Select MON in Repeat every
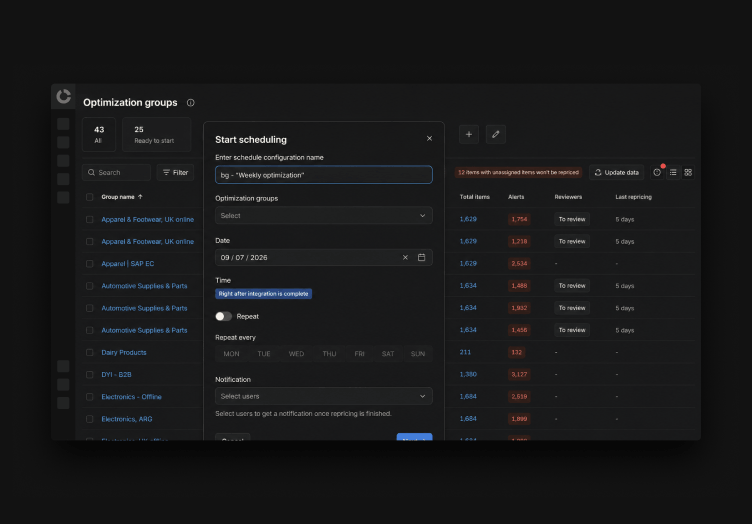The height and width of the screenshot is (524, 752). pos(231,354)
